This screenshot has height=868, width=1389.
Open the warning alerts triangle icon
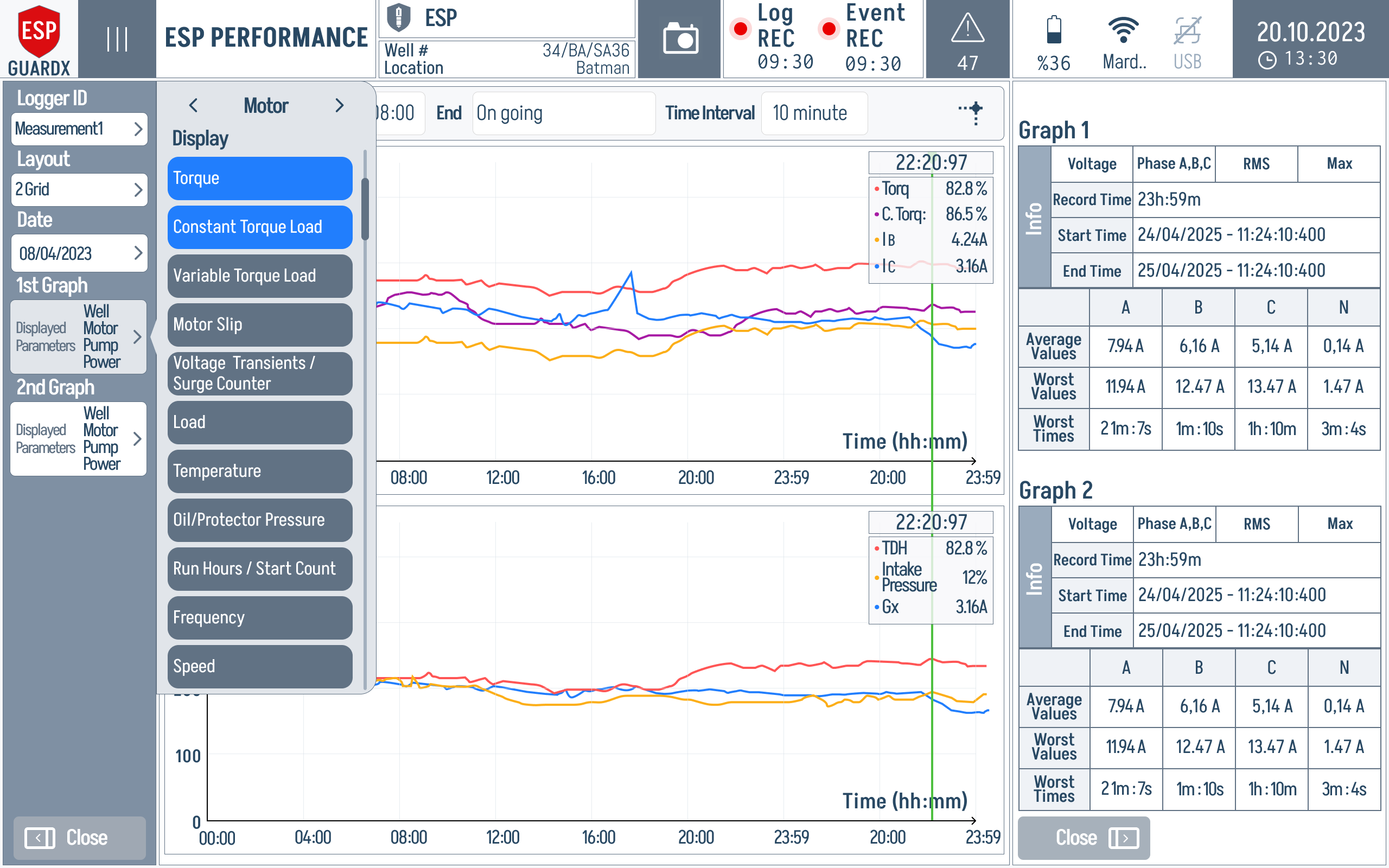tap(968, 28)
